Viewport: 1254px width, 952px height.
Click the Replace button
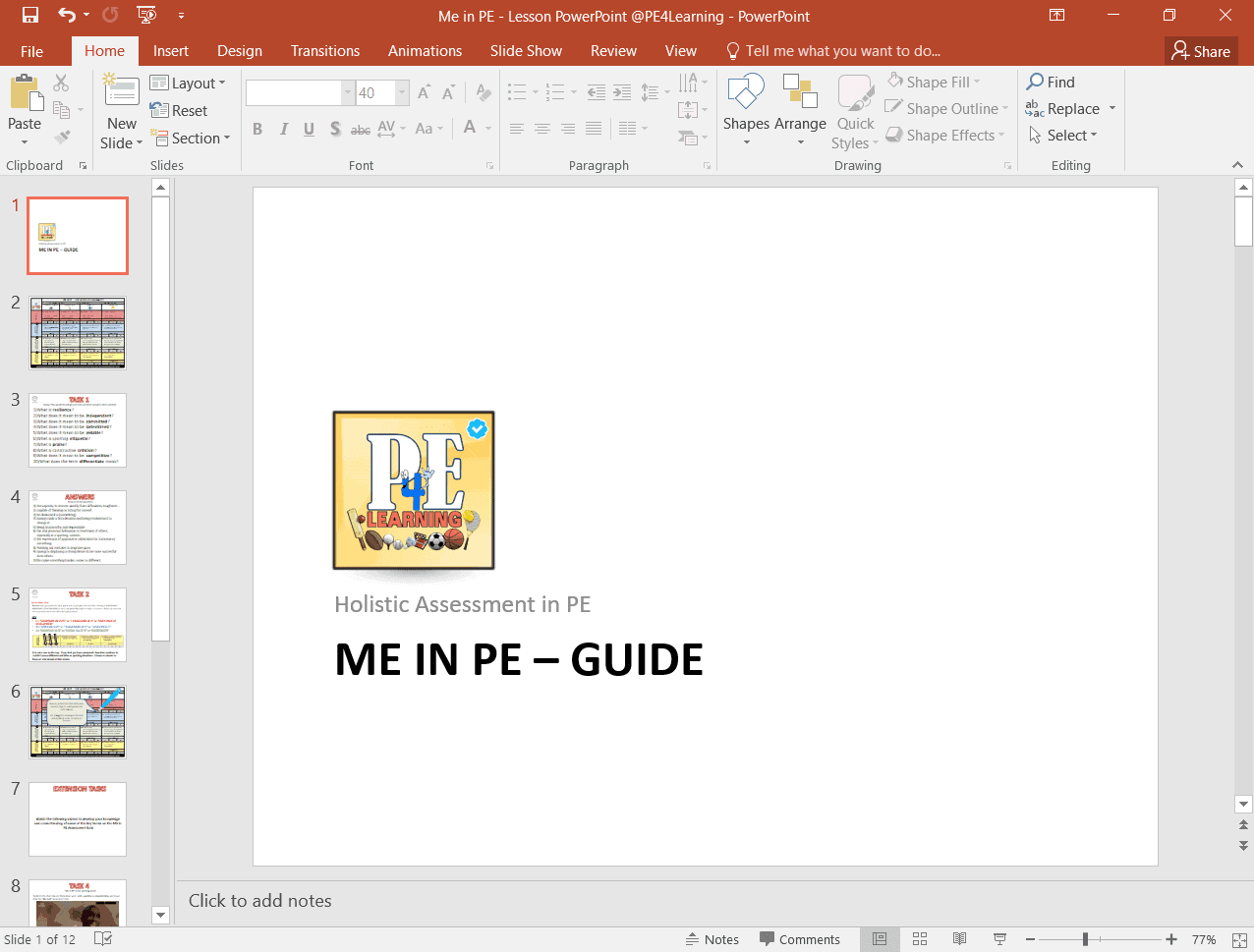pyautogui.click(x=1072, y=109)
